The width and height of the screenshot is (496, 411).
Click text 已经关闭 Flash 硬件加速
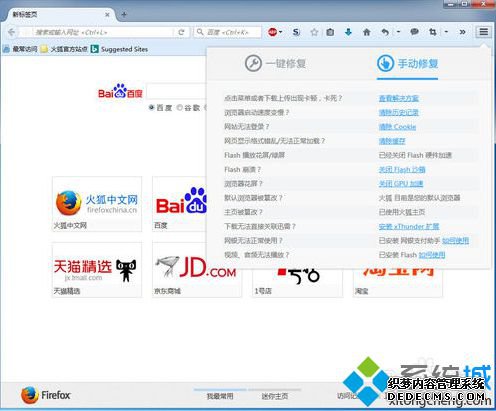click(415, 155)
